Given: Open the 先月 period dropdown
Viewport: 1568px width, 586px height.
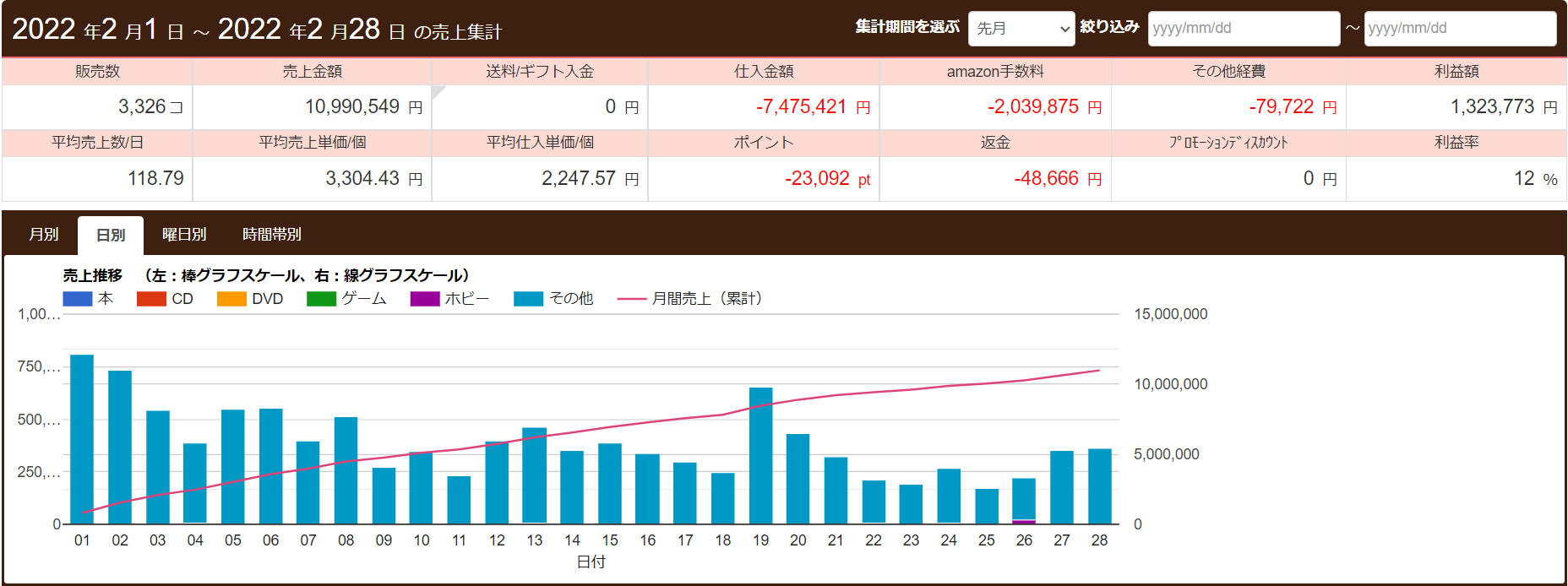Looking at the screenshot, I should coord(1021,29).
